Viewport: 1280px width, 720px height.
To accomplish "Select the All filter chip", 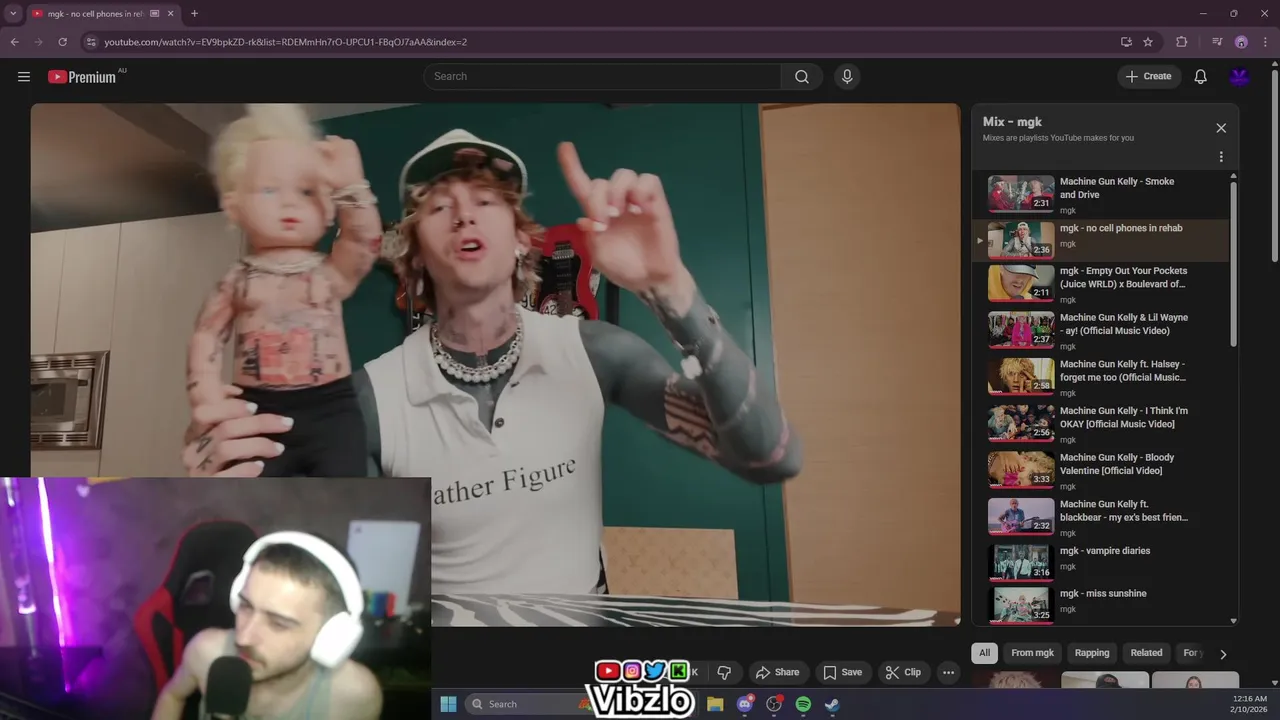I will 984,653.
